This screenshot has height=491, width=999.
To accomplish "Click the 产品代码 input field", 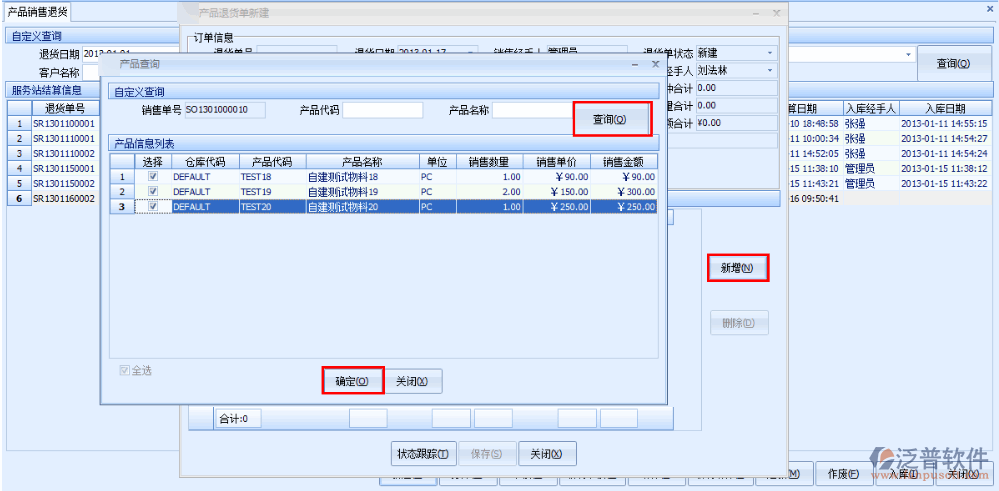I will (x=383, y=110).
